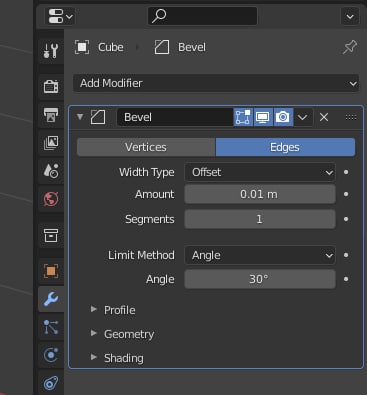Screen dimensions: 367x395
Task: Open the View Layer properties tab
Action: tap(51, 143)
